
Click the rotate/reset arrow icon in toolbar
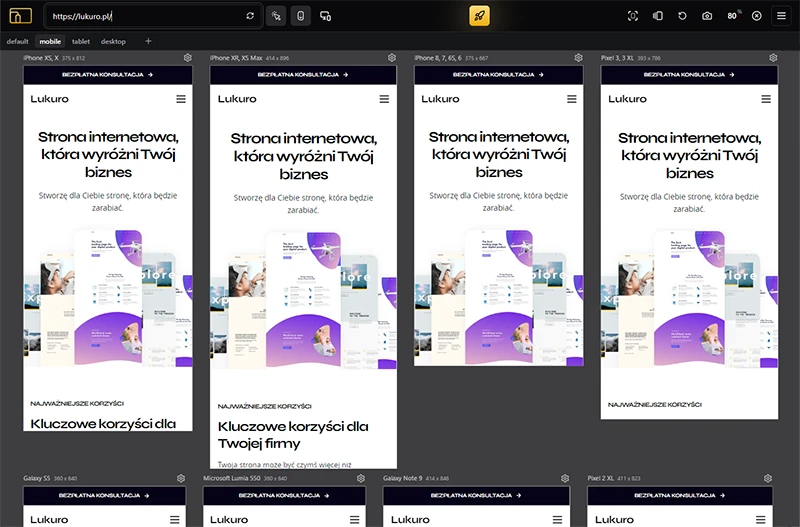(x=682, y=16)
